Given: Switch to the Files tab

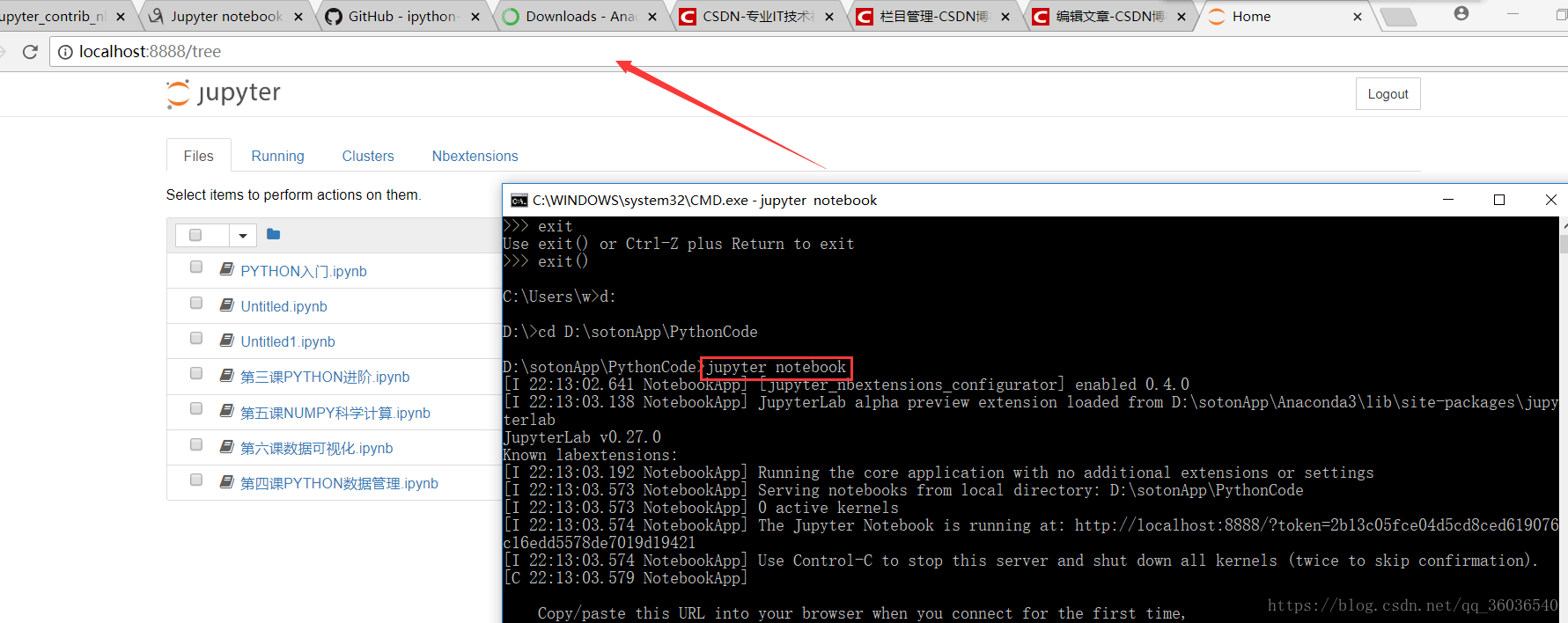Looking at the screenshot, I should click(x=199, y=156).
